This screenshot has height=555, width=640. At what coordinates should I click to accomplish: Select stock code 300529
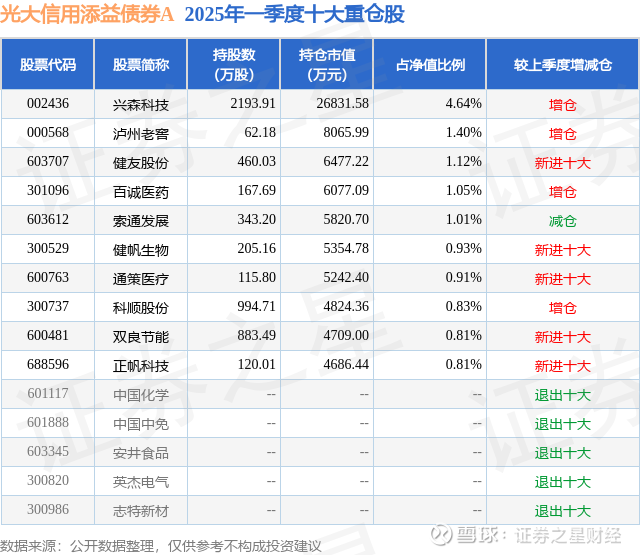48,249
